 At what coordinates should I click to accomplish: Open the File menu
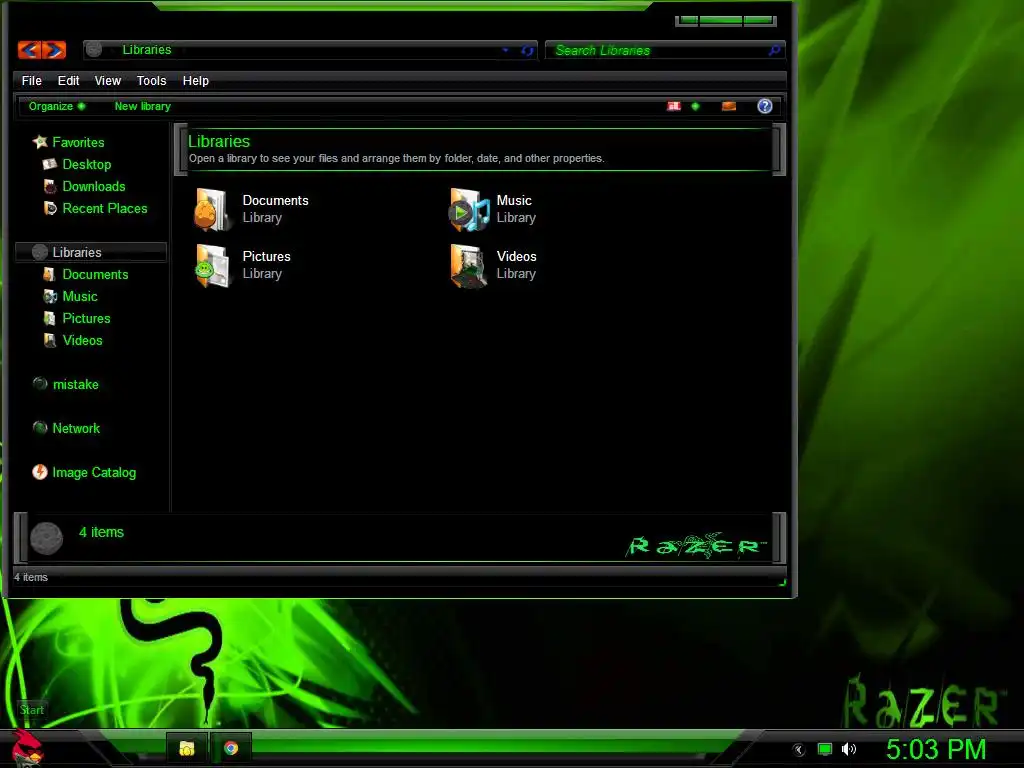[x=31, y=80]
